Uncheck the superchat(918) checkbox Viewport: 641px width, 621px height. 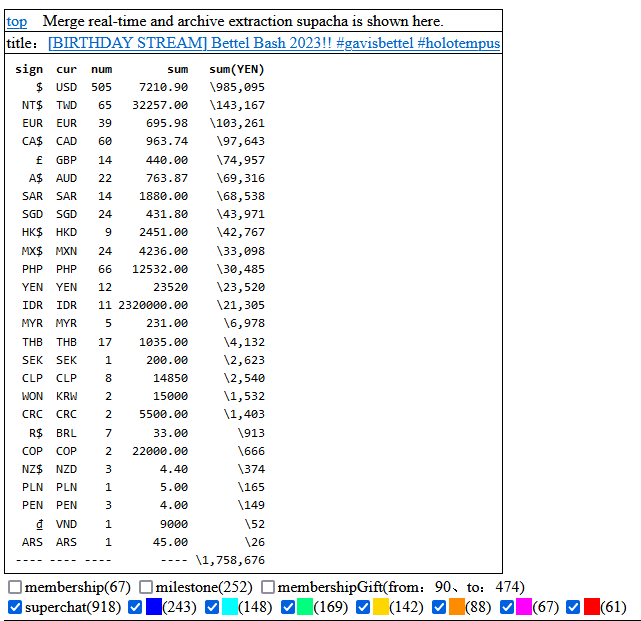[15, 607]
